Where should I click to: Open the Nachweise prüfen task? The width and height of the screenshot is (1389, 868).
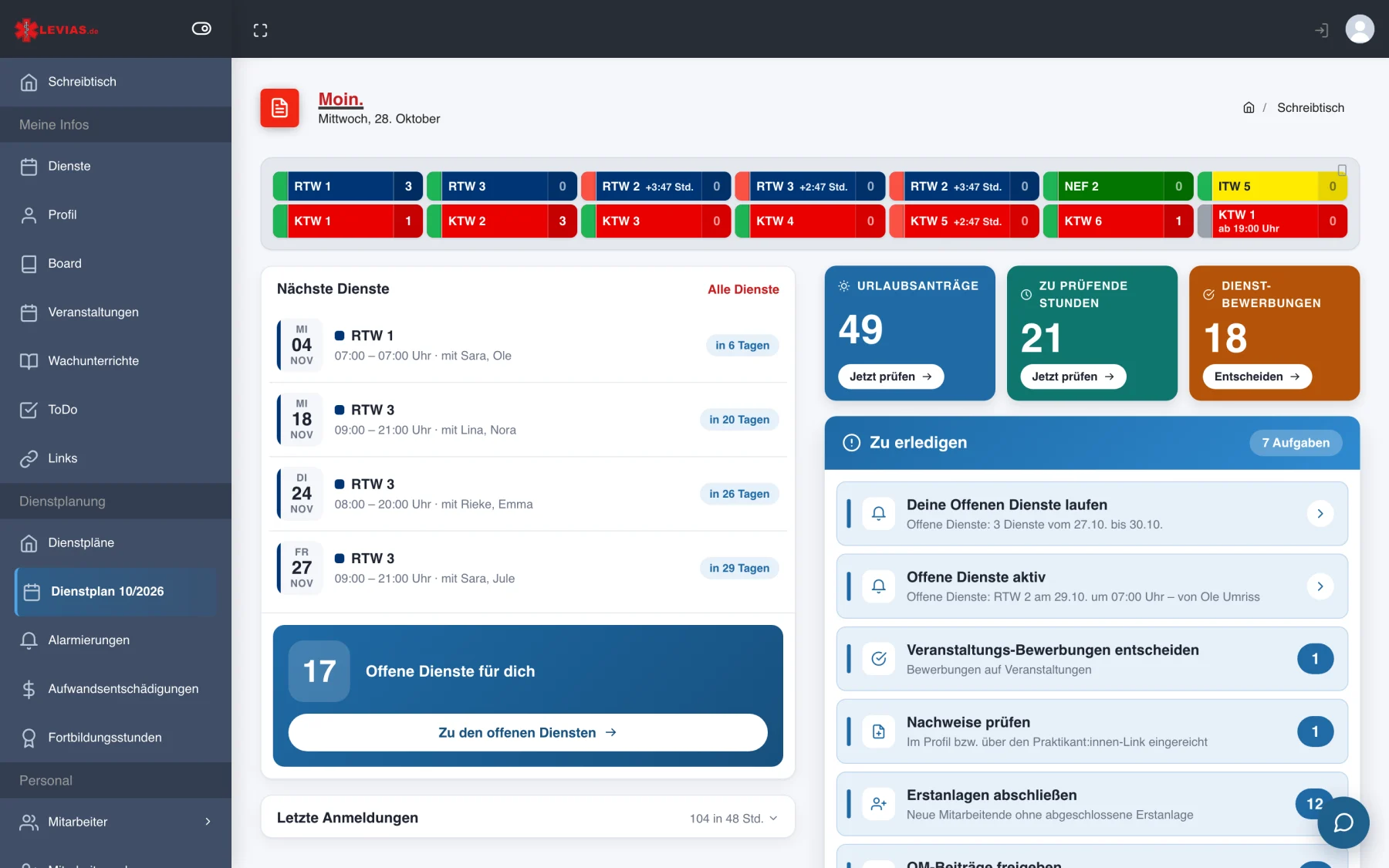click(1092, 731)
